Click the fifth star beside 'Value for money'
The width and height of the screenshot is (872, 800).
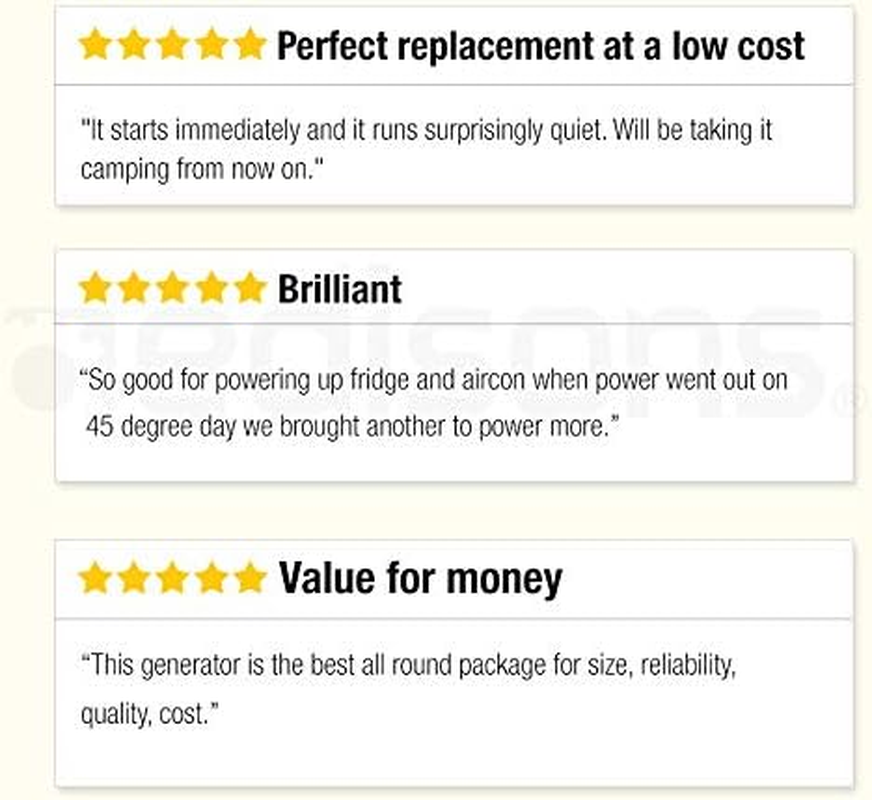tap(249, 578)
